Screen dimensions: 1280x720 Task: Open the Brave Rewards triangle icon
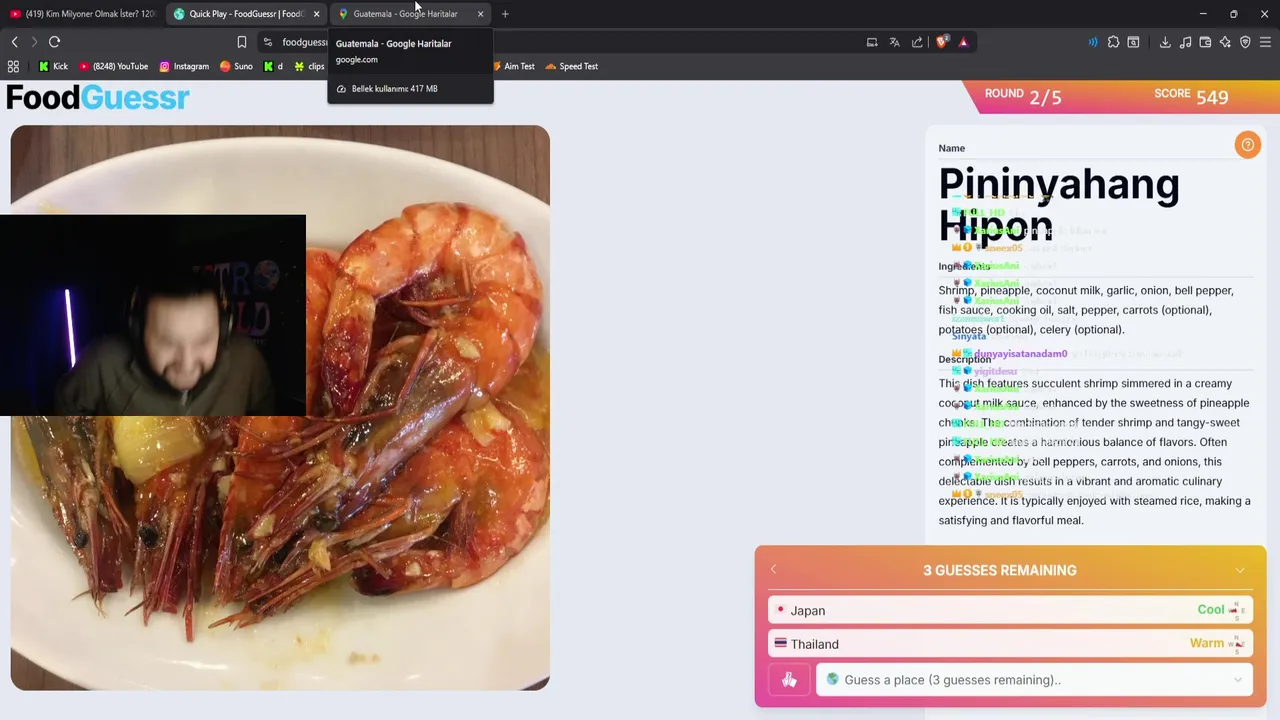pos(963,42)
